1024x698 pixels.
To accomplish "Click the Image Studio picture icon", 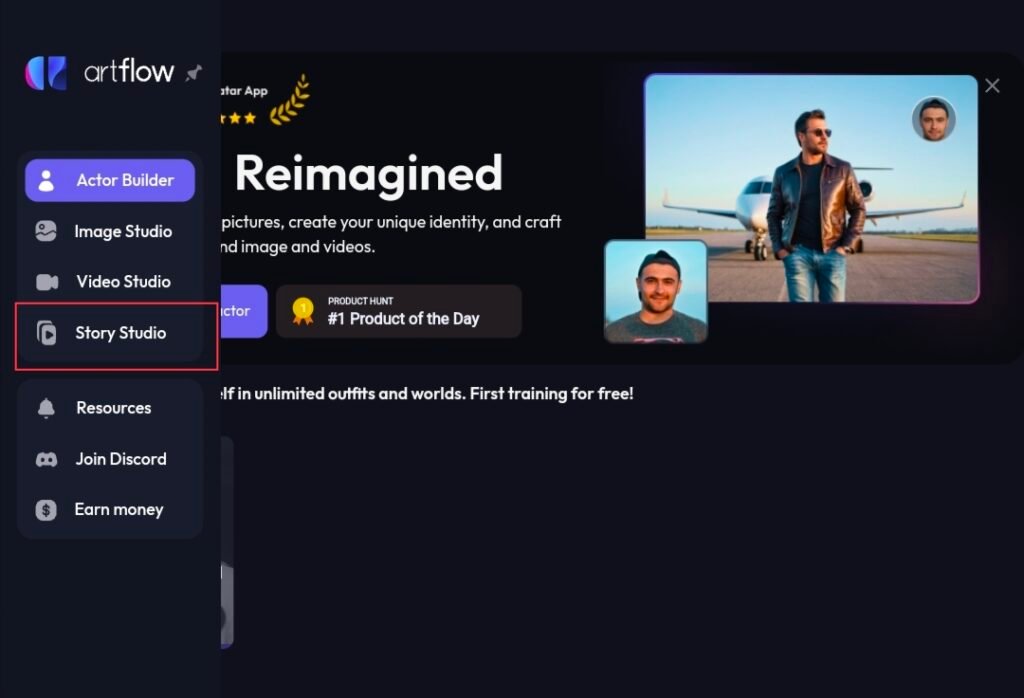I will [x=46, y=231].
